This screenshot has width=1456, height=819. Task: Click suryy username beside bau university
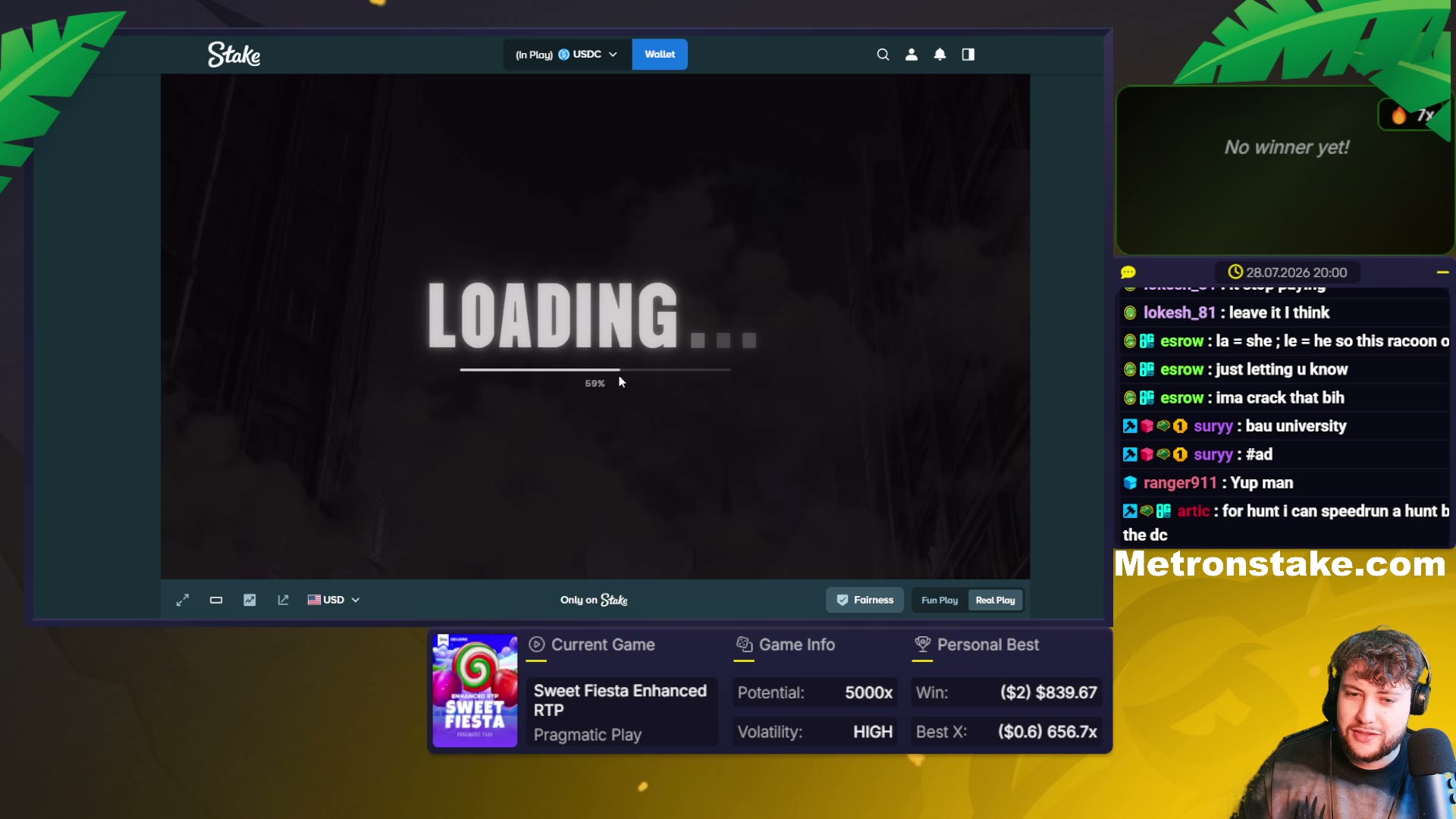pyautogui.click(x=1213, y=426)
